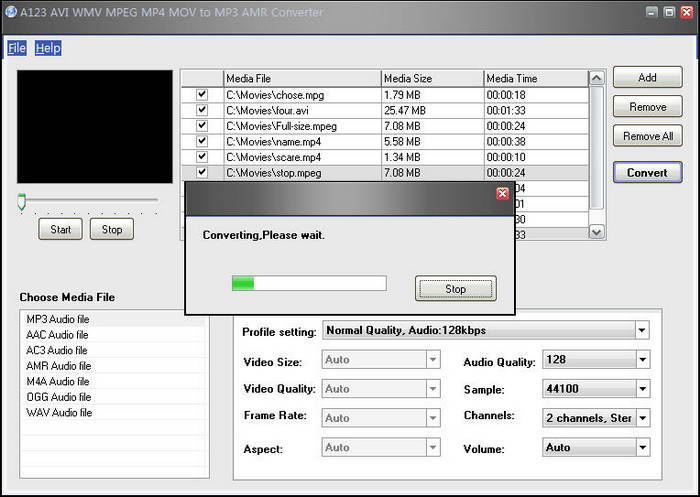Click the Remove button
Viewport: 700px width, 497px height.
647,107
